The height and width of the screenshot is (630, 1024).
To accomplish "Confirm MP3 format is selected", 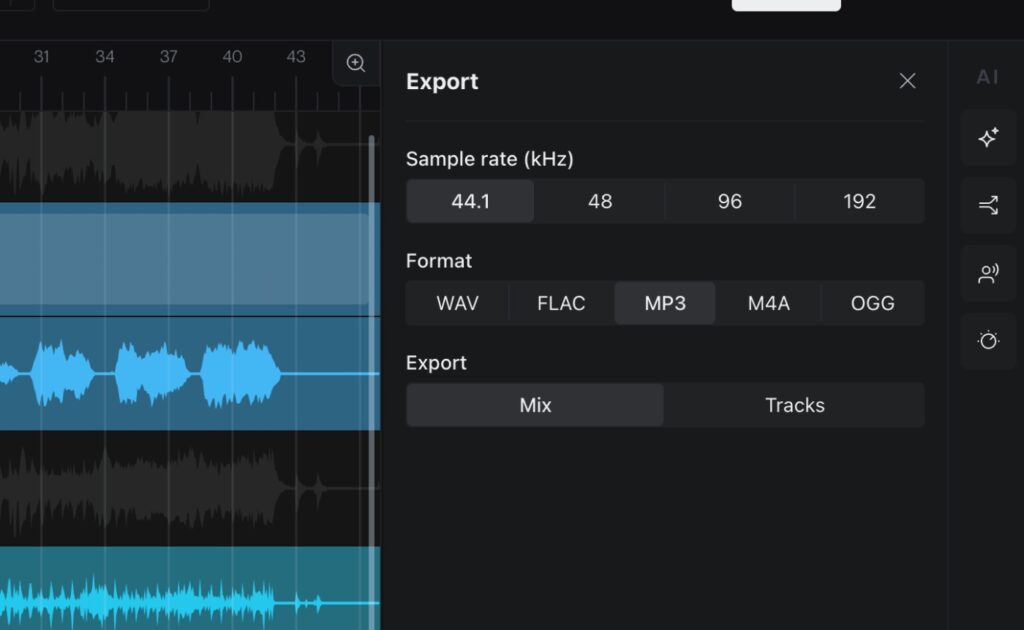I will [x=664, y=303].
